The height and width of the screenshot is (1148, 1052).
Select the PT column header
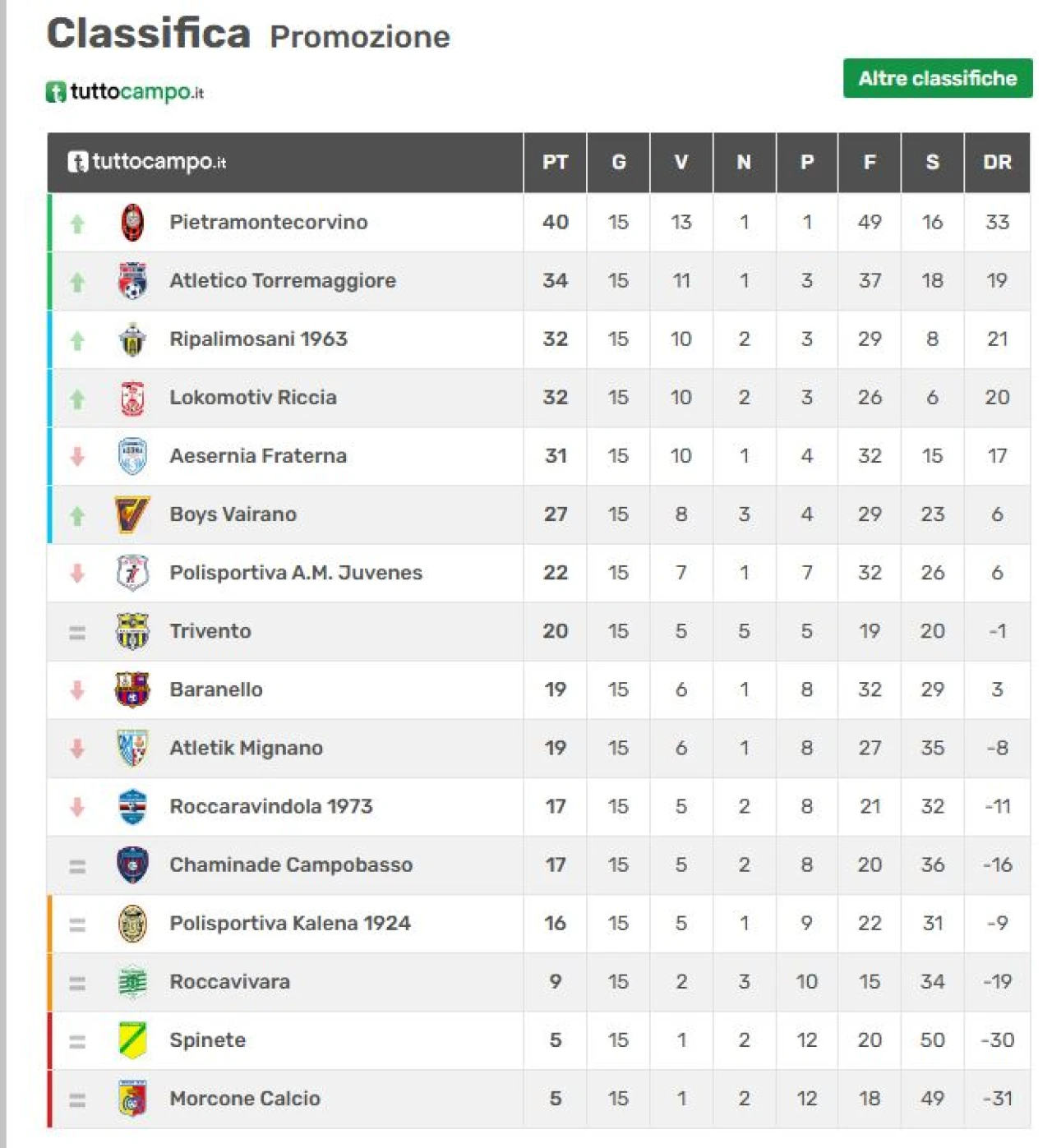[x=555, y=163]
